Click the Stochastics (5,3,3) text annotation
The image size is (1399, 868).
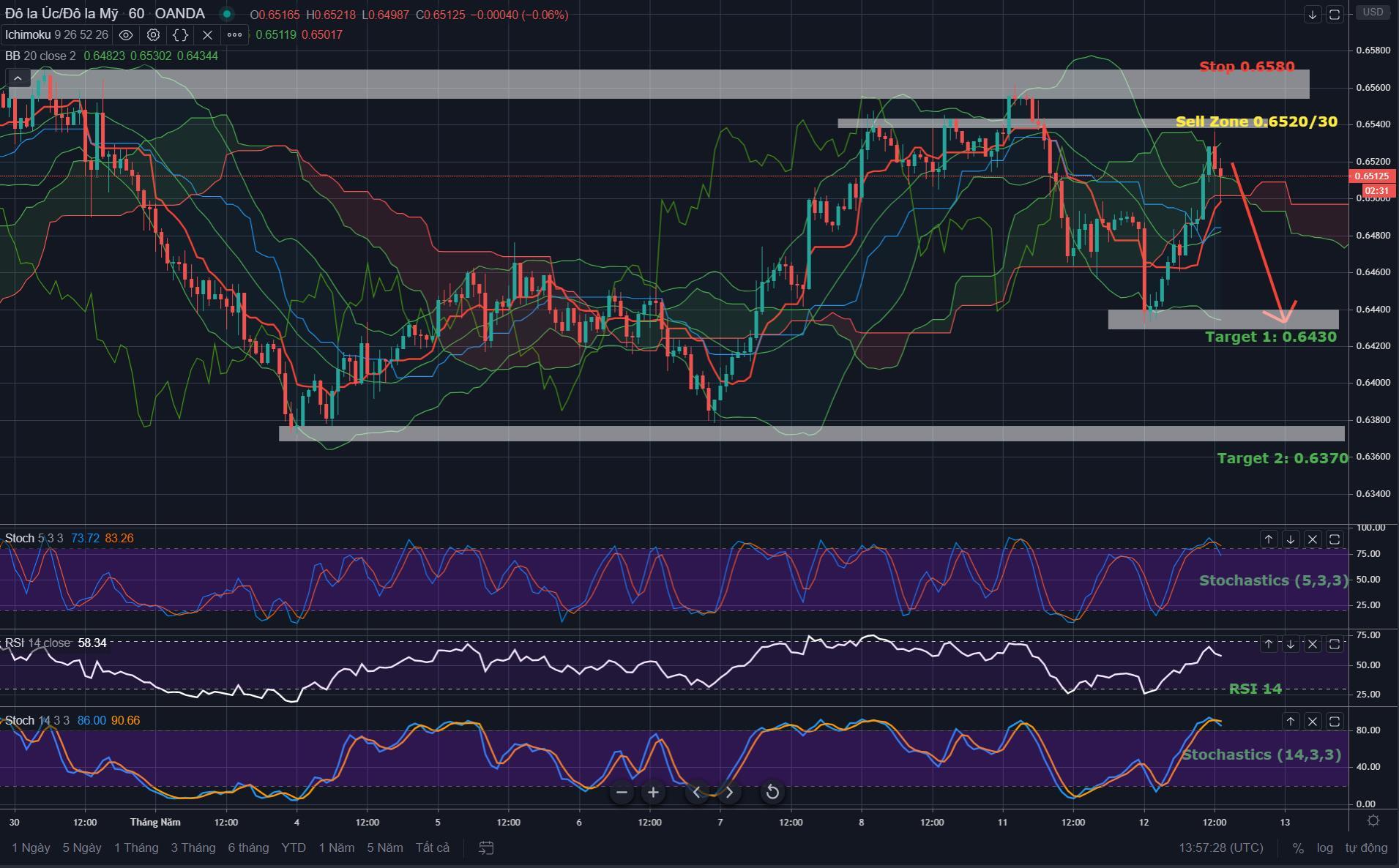click(x=1274, y=580)
